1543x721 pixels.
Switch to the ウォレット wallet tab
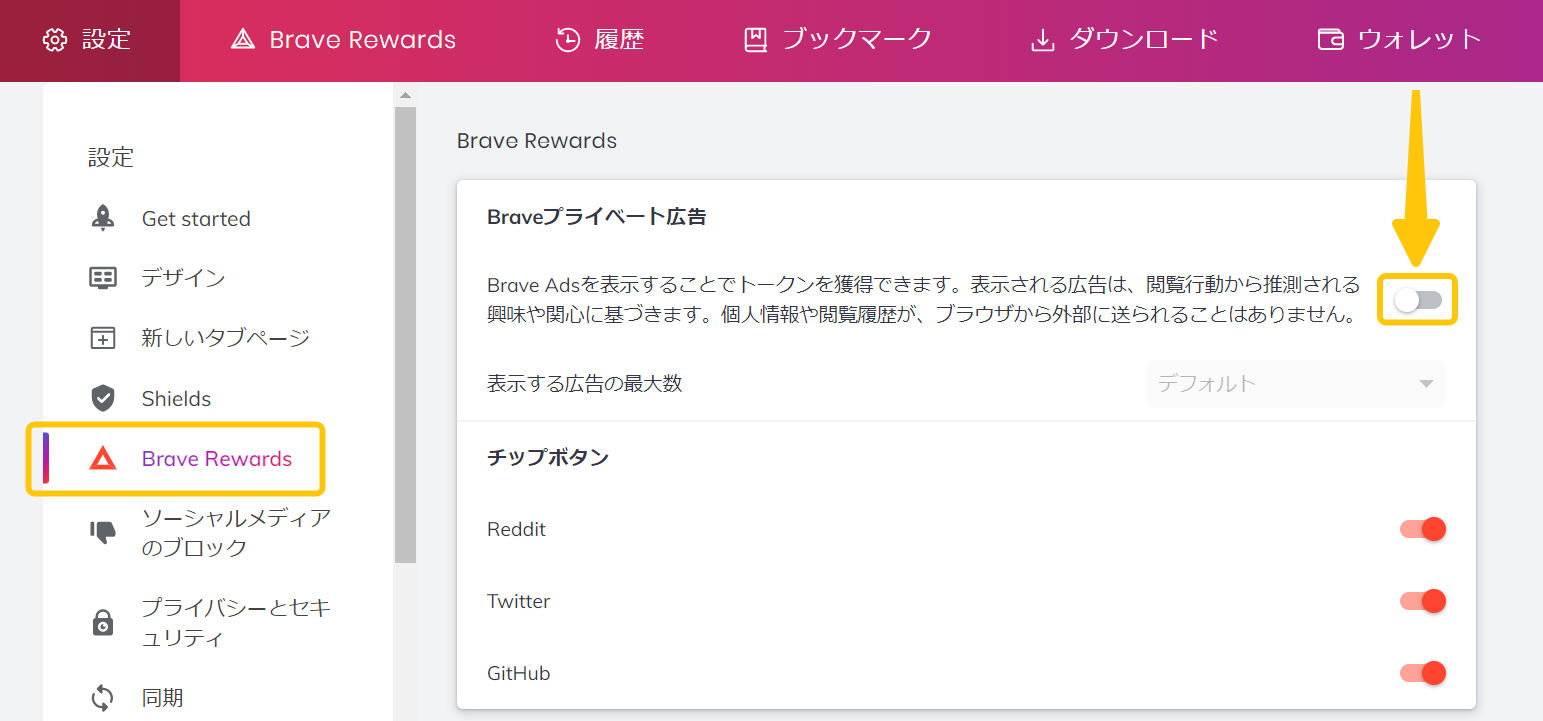(x=1400, y=41)
